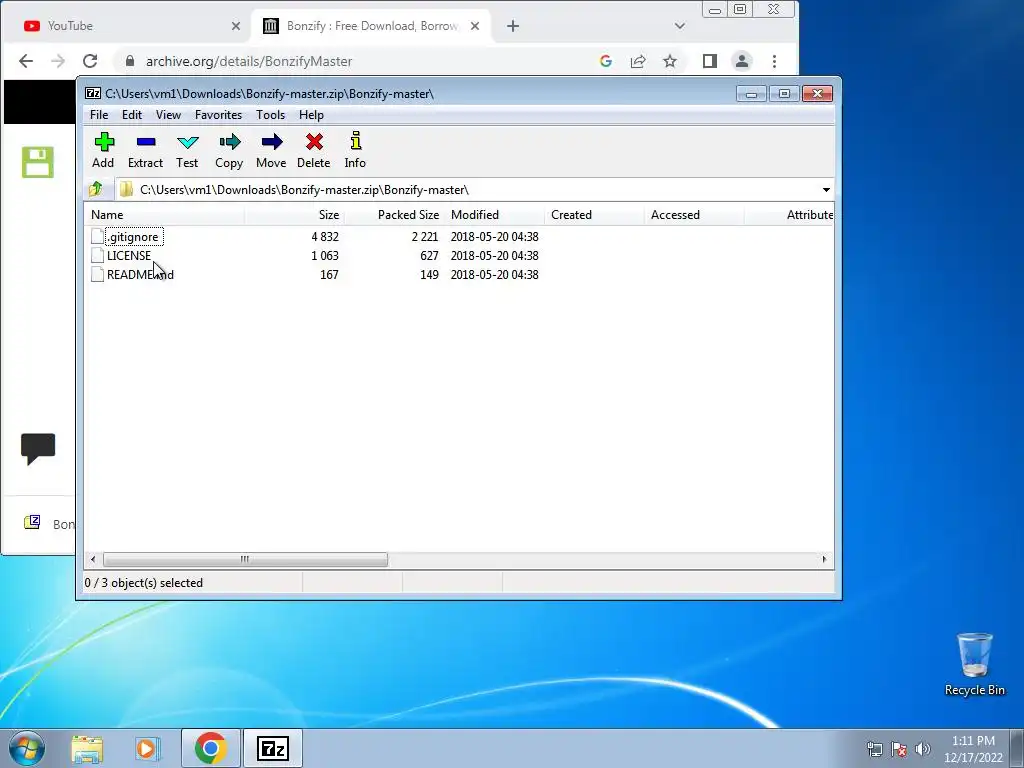The height and width of the screenshot is (768, 1024).
Task: Open the Windows Start button
Action: pyautogui.click(x=27, y=748)
